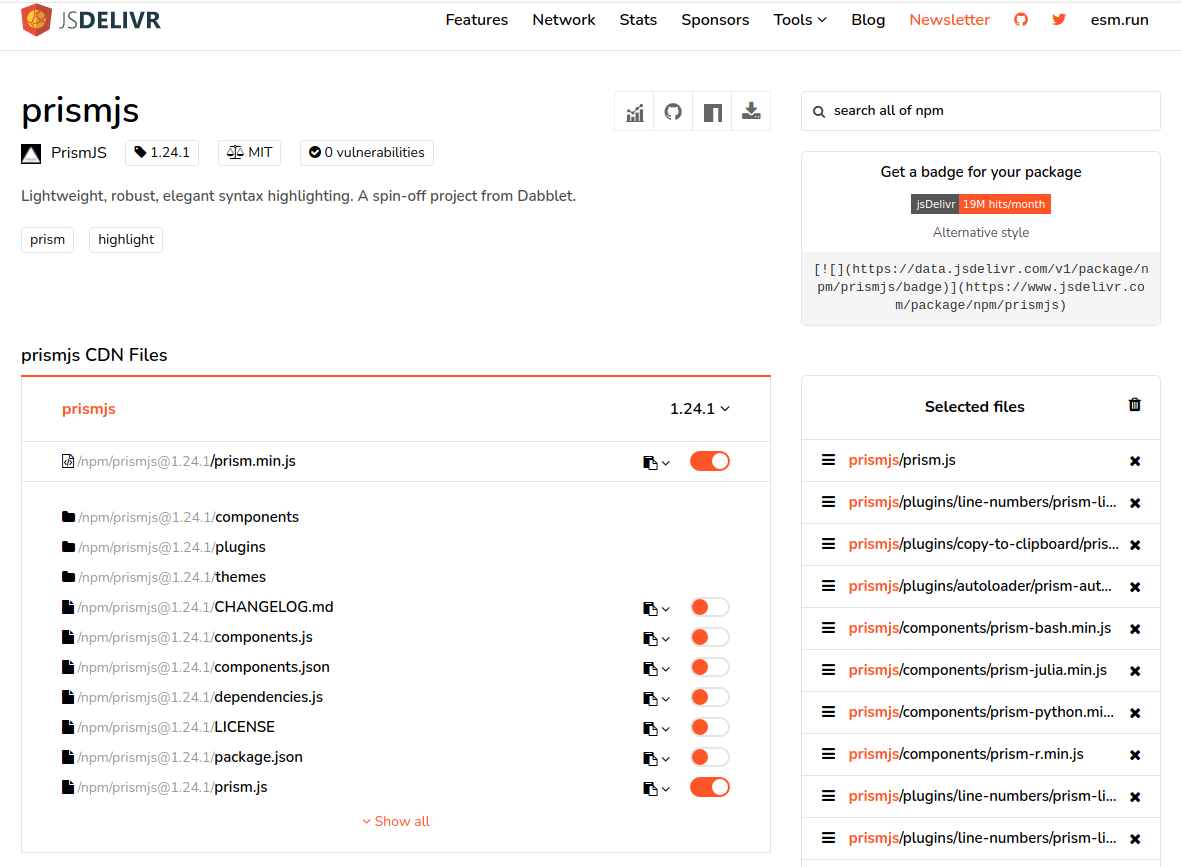Open package statistics chart icon

pyautogui.click(x=635, y=112)
